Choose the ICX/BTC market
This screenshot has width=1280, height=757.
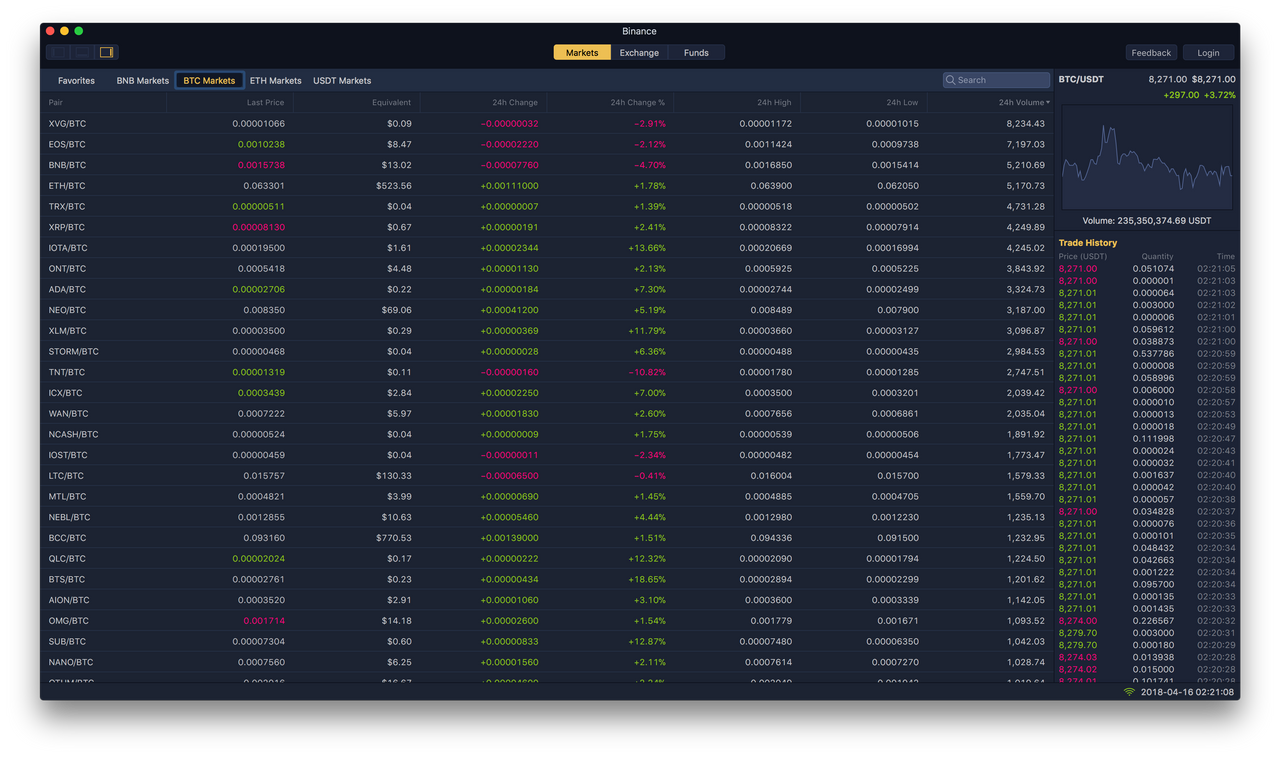coord(547,393)
